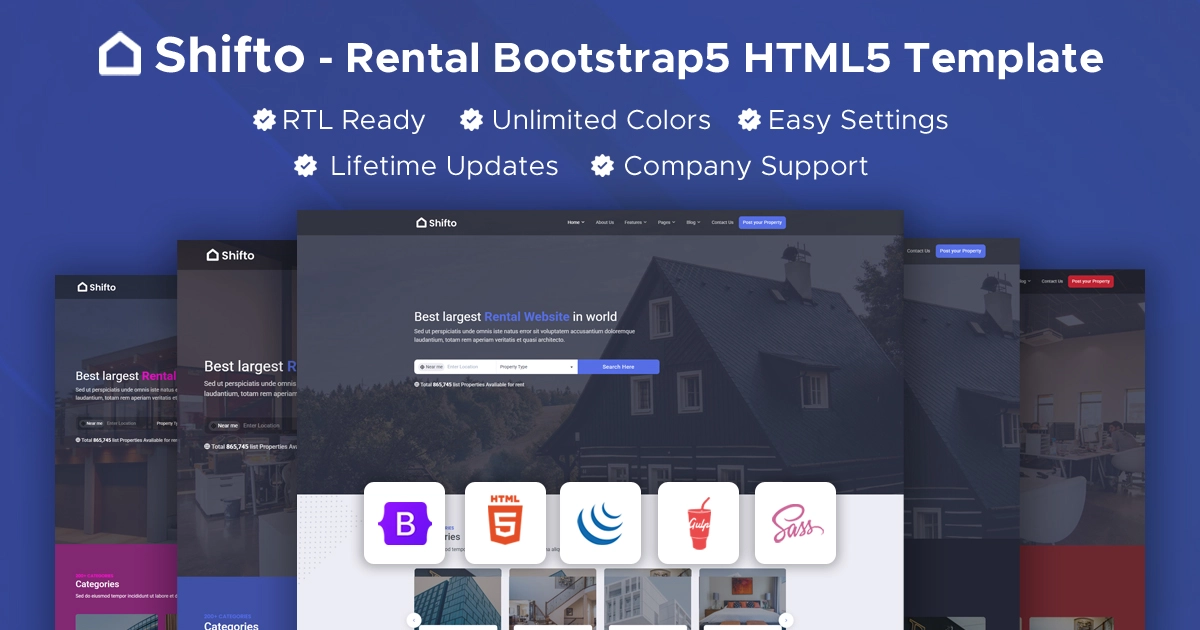Click the jQuery swirl icon tile

click(600, 523)
